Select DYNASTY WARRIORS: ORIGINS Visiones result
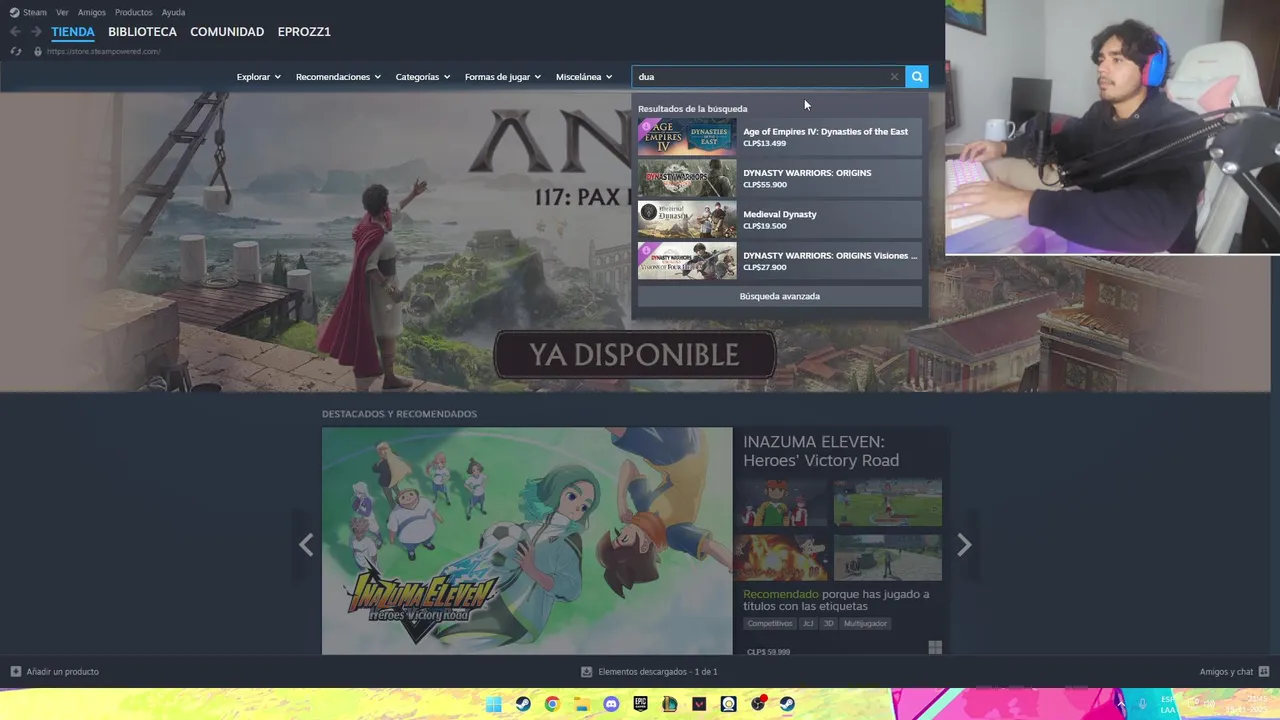This screenshot has height=720, width=1280. click(779, 261)
